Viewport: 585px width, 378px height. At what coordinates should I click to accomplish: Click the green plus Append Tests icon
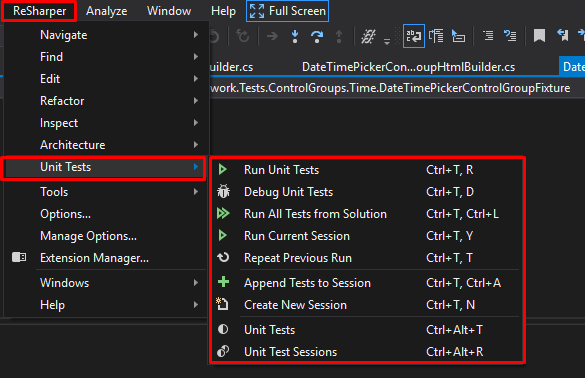[x=223, y=282]
